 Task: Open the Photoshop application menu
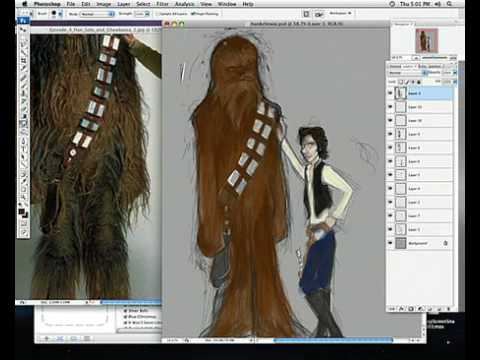[x=47, y=4]
